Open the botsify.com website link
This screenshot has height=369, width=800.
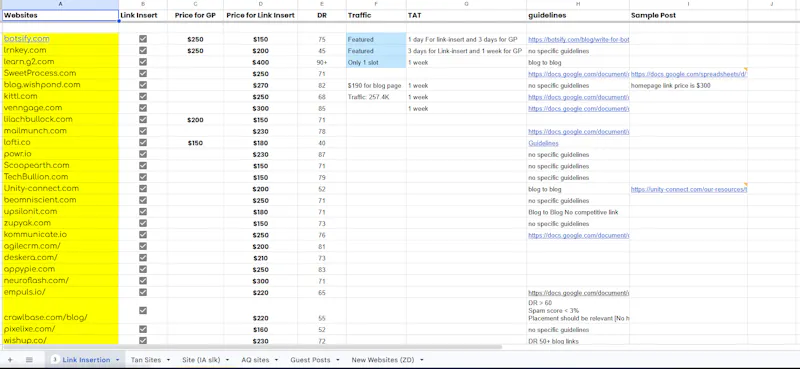(27, 39)
